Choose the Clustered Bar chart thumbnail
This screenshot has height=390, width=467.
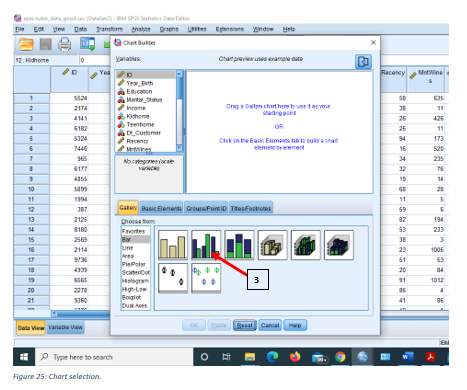[206, 245]
